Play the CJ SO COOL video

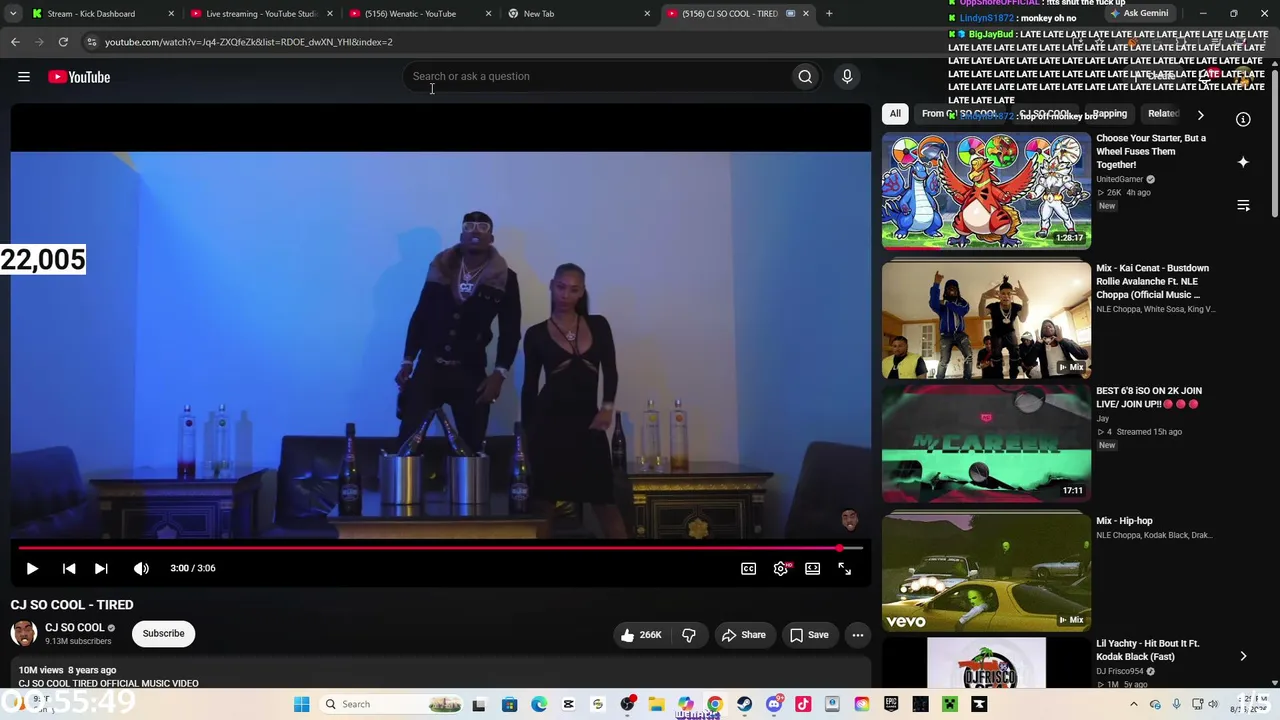pos(32,568)
